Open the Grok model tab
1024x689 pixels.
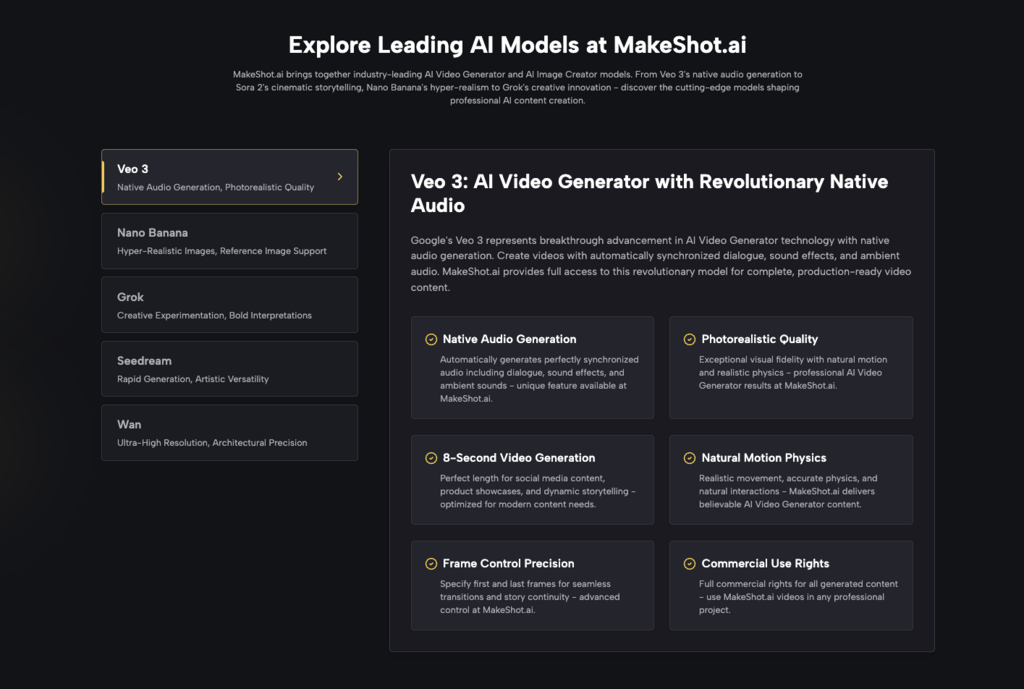229,305
